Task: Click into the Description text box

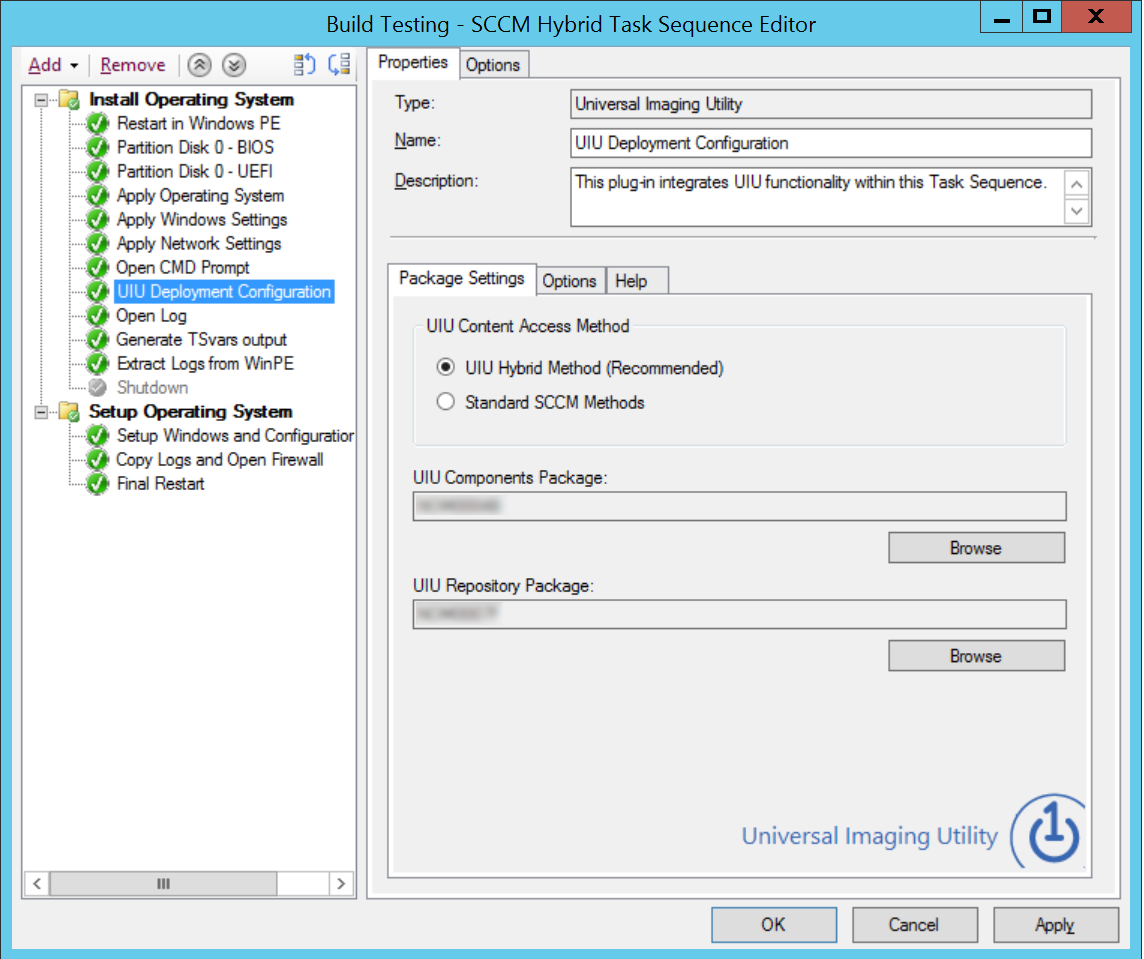Action: (817, 197)
